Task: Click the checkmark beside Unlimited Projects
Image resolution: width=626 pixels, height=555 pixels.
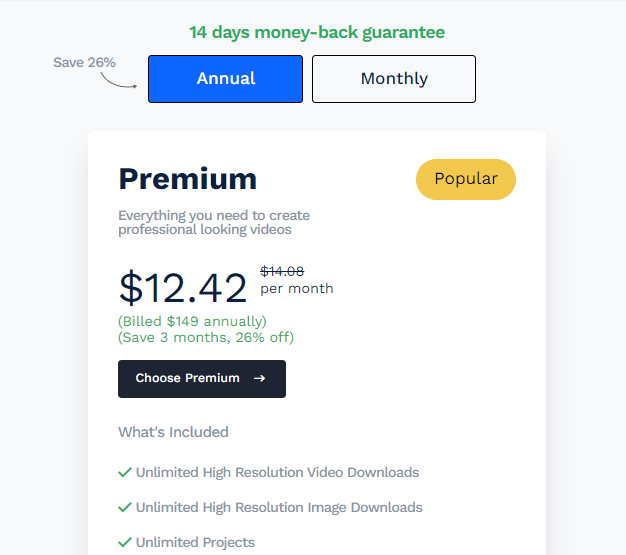Action: pyautogui.click(x=125, y=542)
